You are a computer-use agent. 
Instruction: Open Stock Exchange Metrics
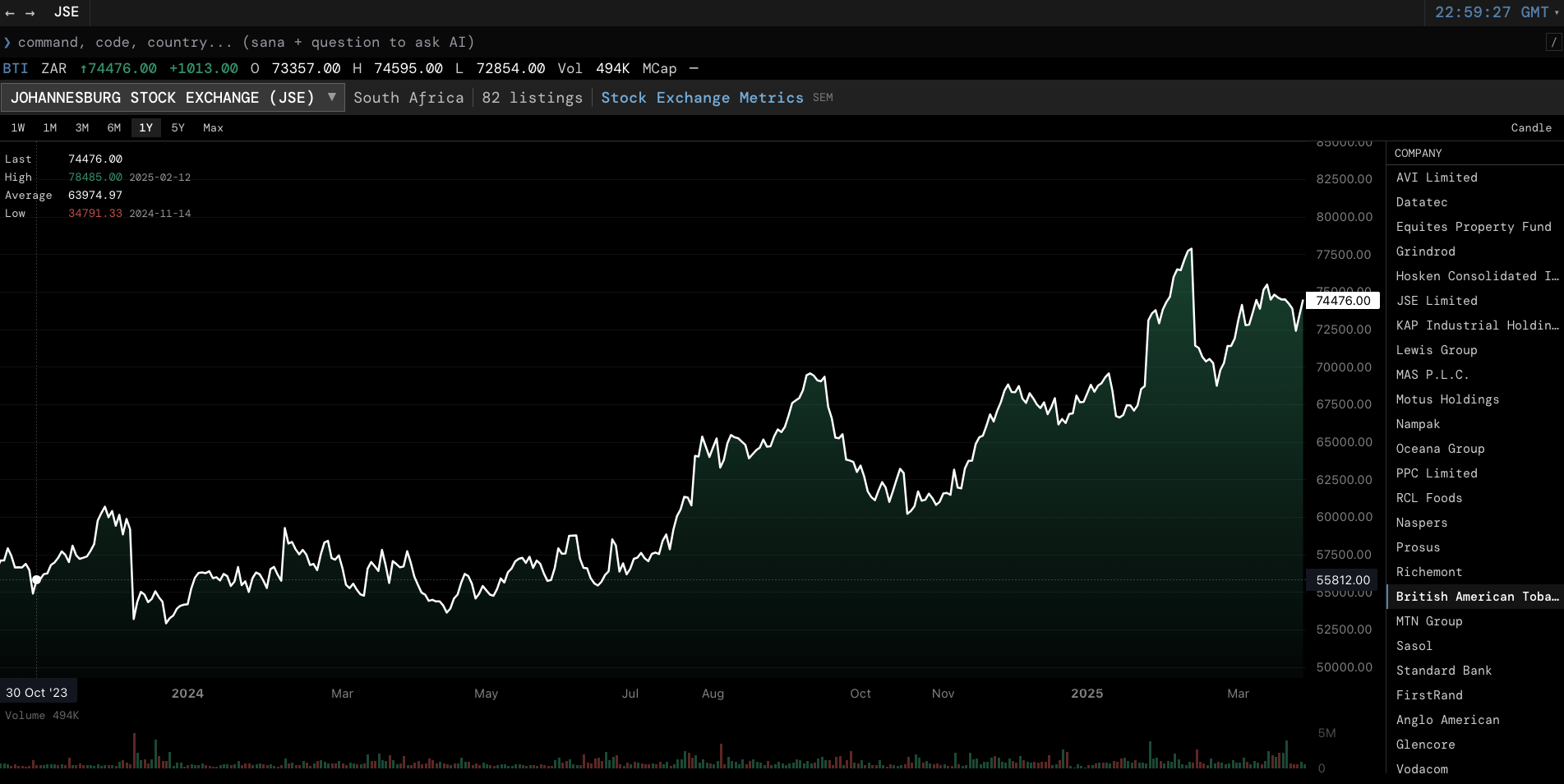coord(703,97)
